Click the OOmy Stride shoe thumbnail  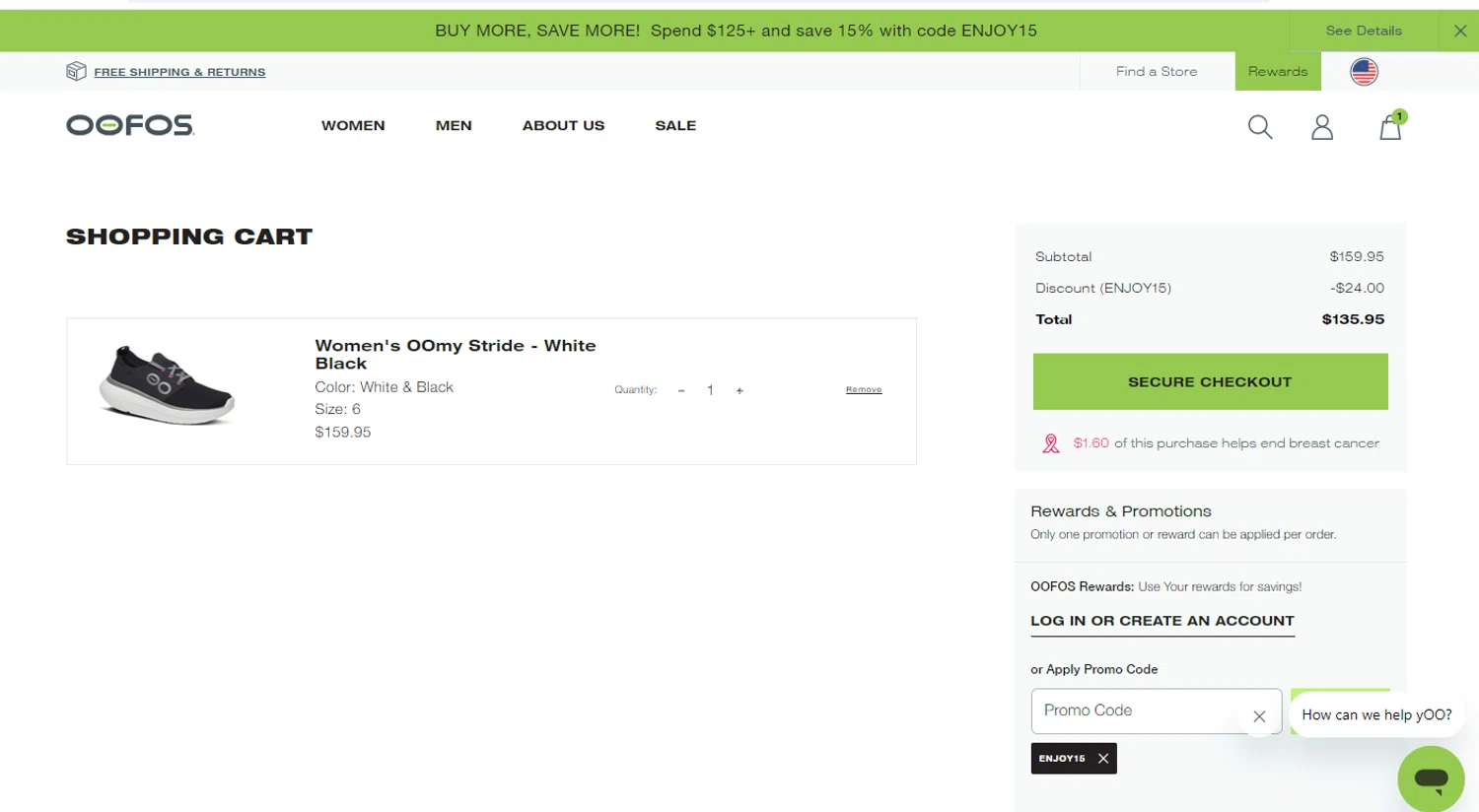[x=167, y=385]
